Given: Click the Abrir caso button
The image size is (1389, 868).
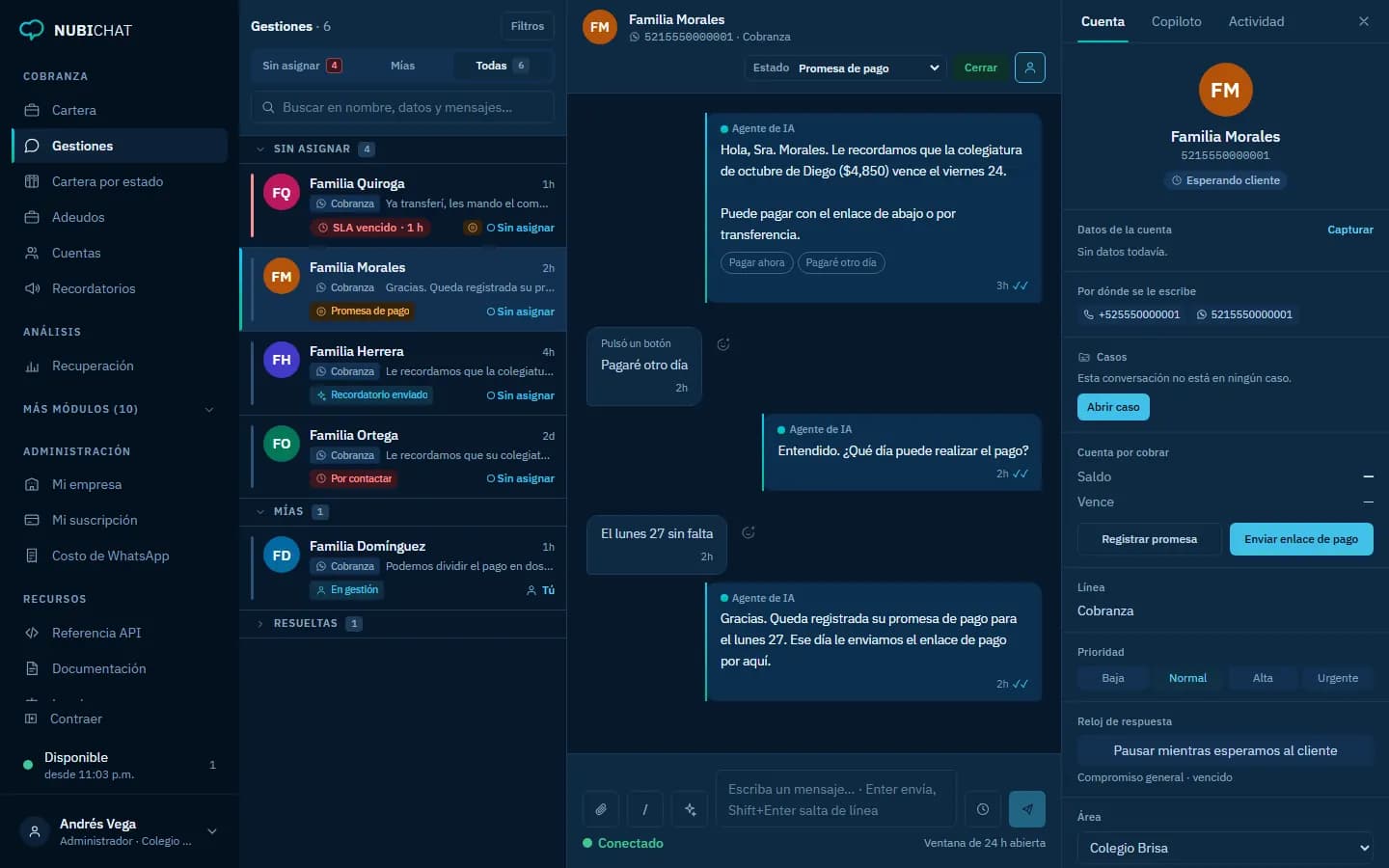Looking at the screenshot, I should tap(1113, 407).
